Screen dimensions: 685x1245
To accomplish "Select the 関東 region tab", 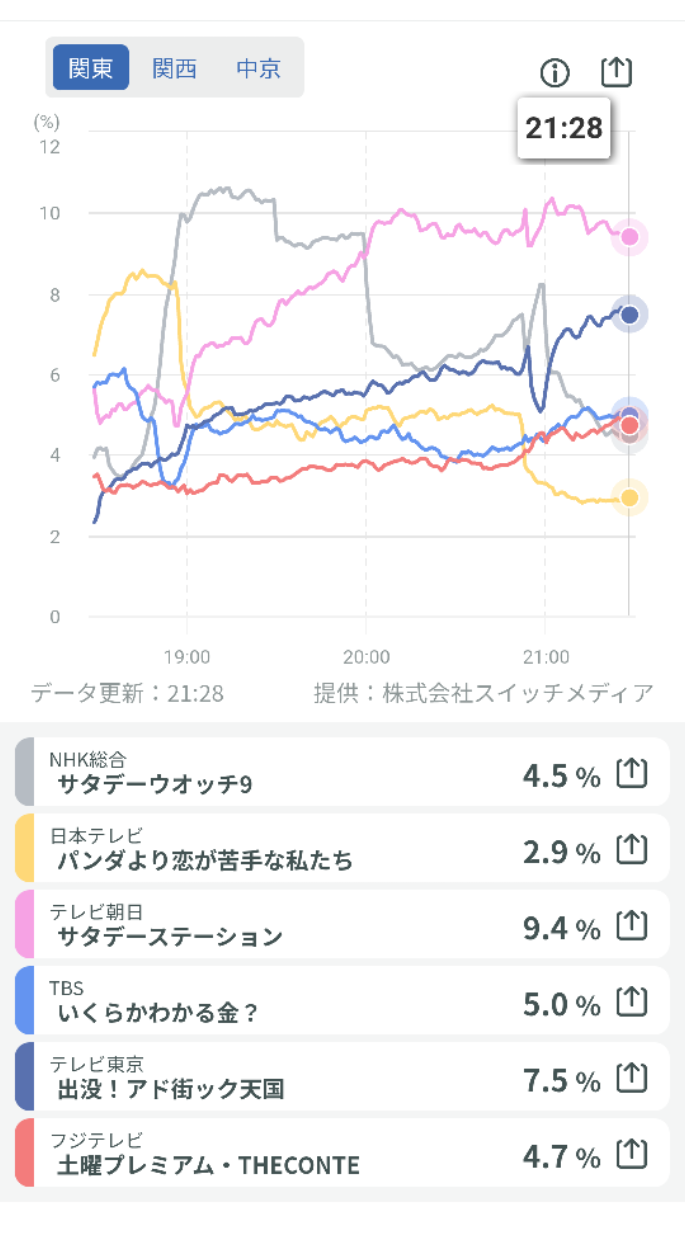I will [90, 68].
